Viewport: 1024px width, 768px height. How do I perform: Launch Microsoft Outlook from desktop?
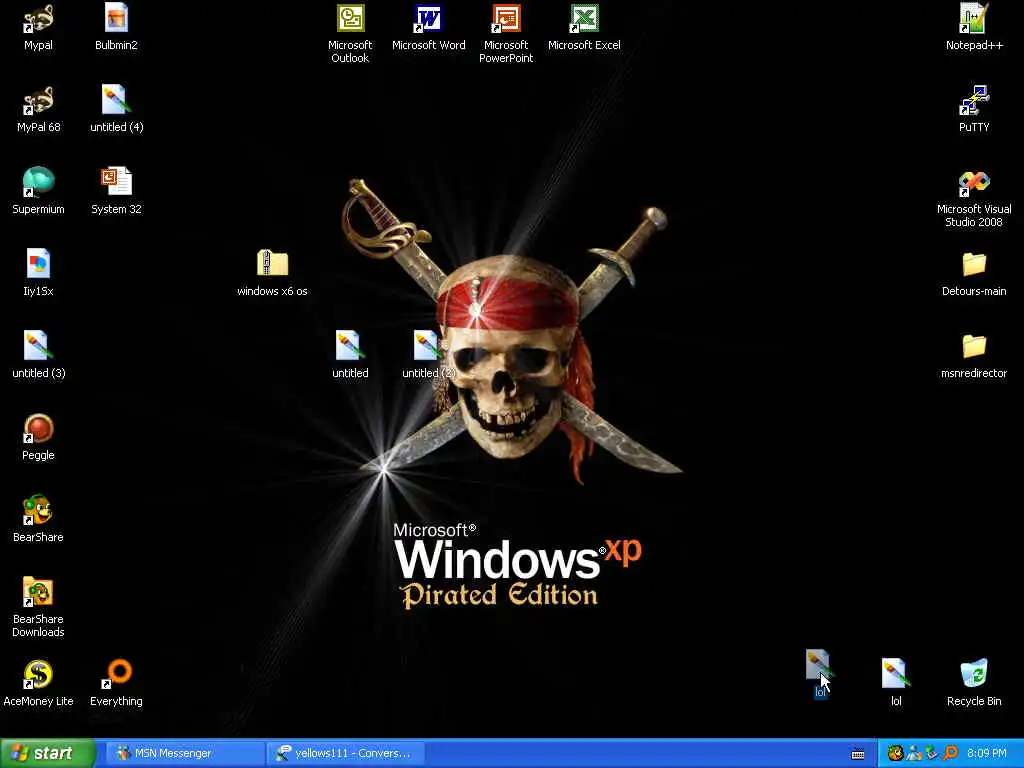point(350,34)
